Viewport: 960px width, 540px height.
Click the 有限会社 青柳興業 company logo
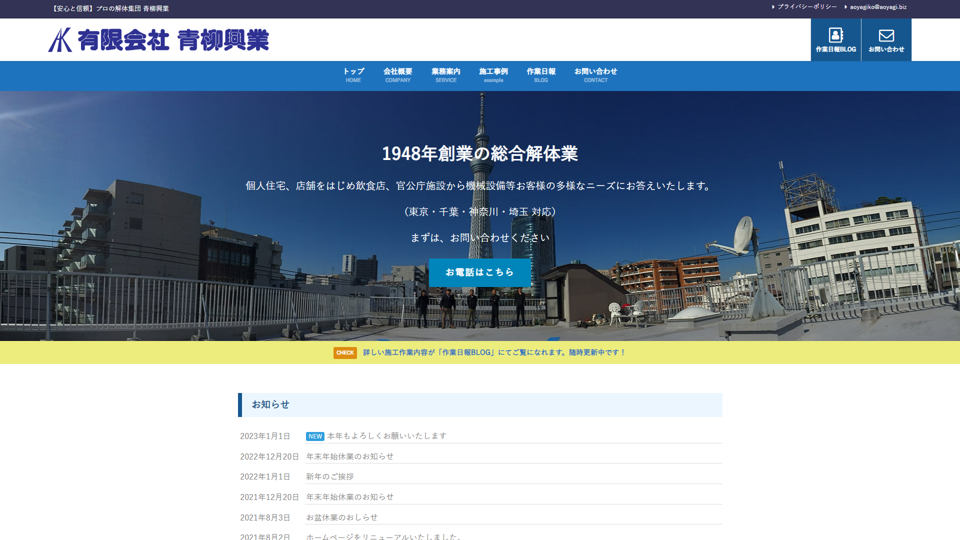coord(159,40)
